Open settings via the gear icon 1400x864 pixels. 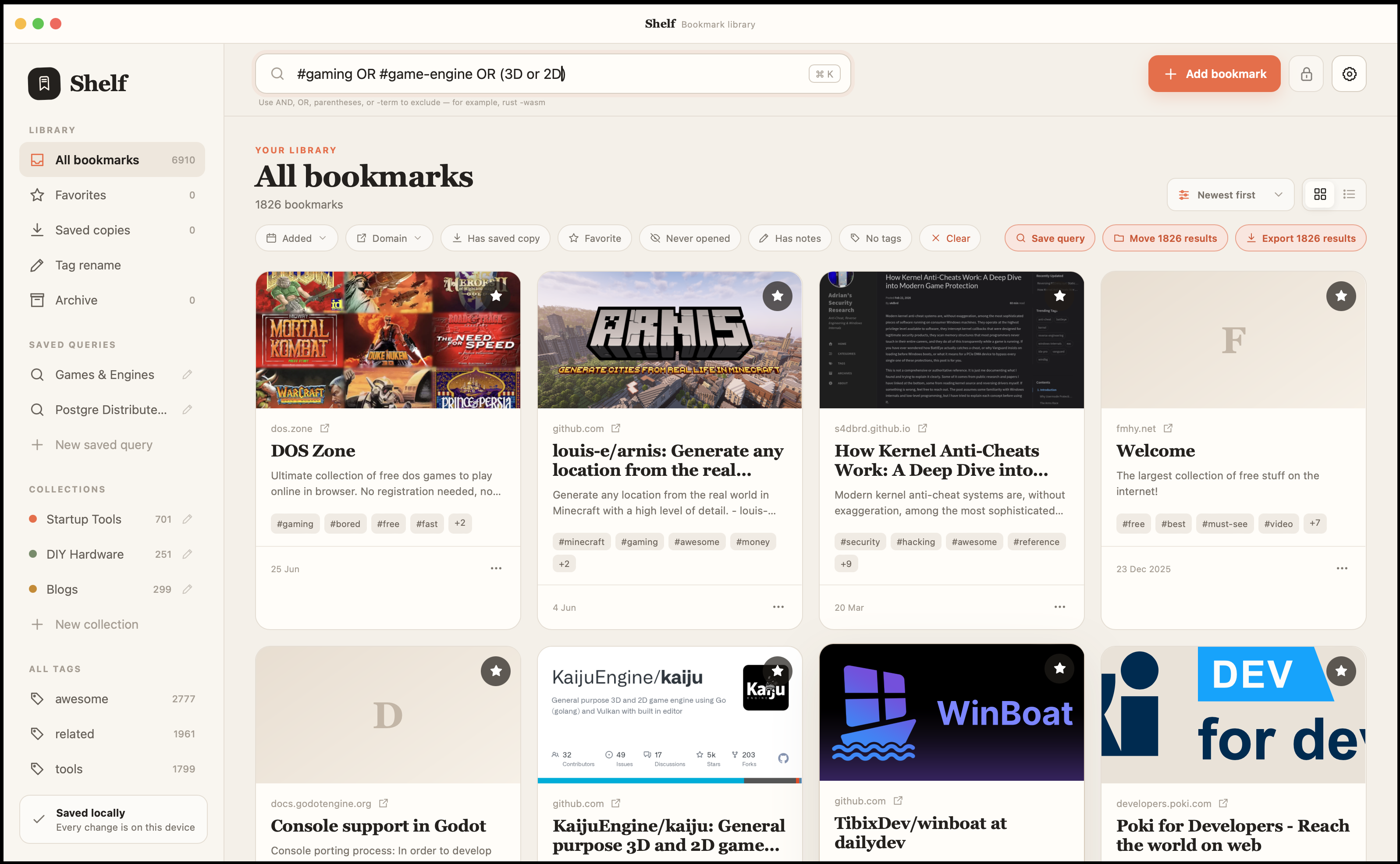point(1349,74)
